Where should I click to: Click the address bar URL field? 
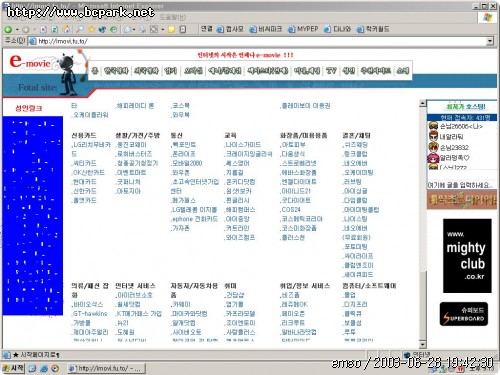pos(257,41)
